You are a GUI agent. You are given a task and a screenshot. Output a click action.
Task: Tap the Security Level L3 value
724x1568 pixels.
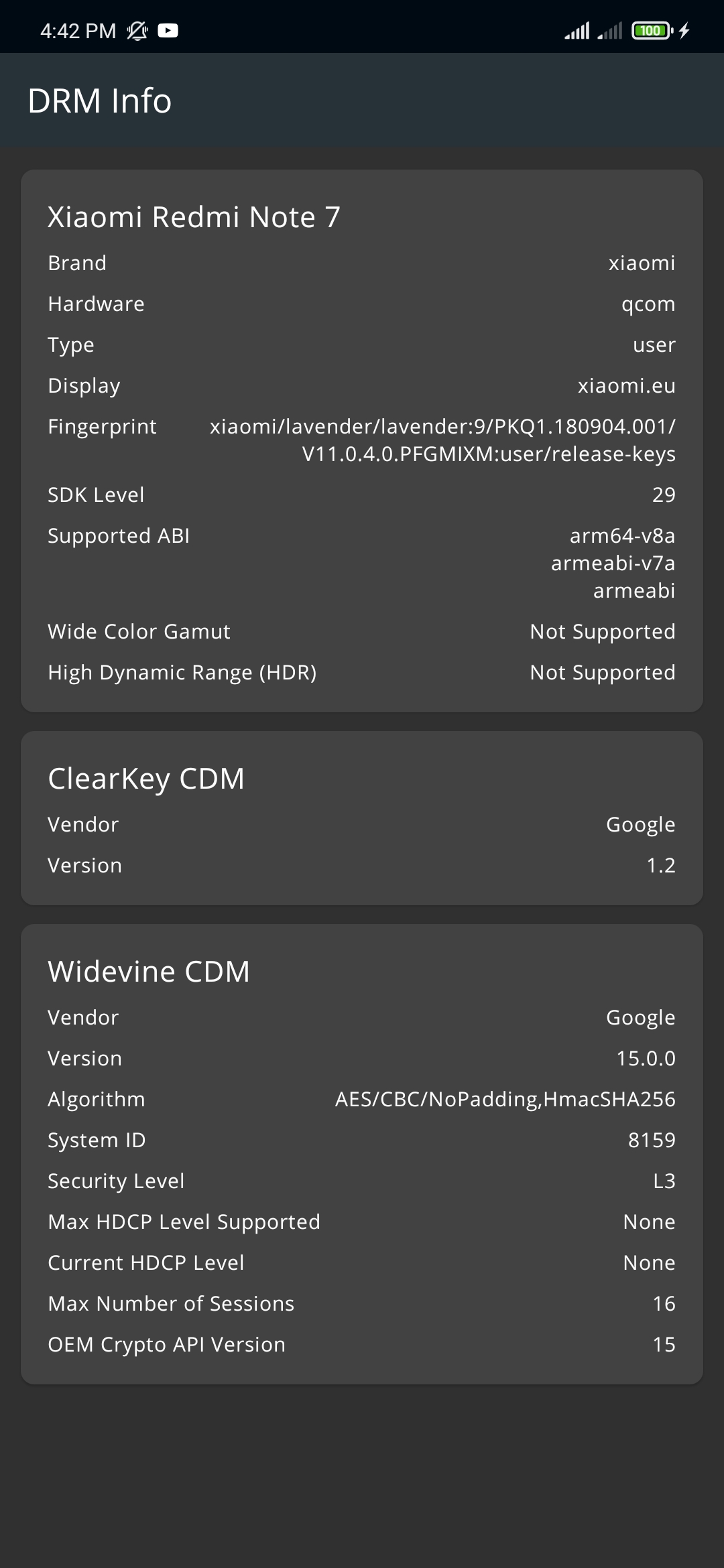(x=664, y=1181)
